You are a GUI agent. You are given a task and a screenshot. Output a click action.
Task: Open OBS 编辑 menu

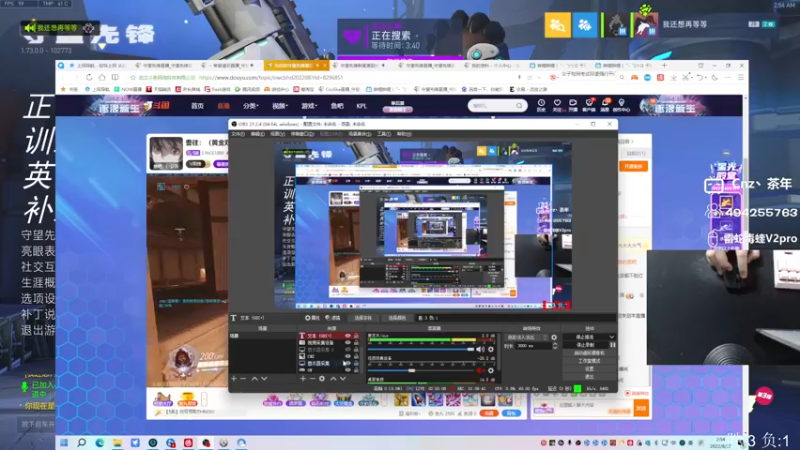tap(258, 134)
